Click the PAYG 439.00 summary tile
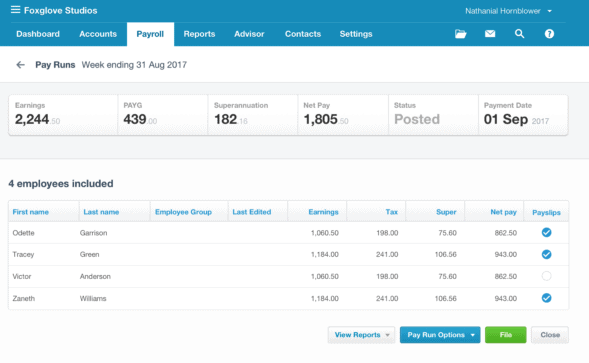Screen dimensions: 589x363 (163, 115)
